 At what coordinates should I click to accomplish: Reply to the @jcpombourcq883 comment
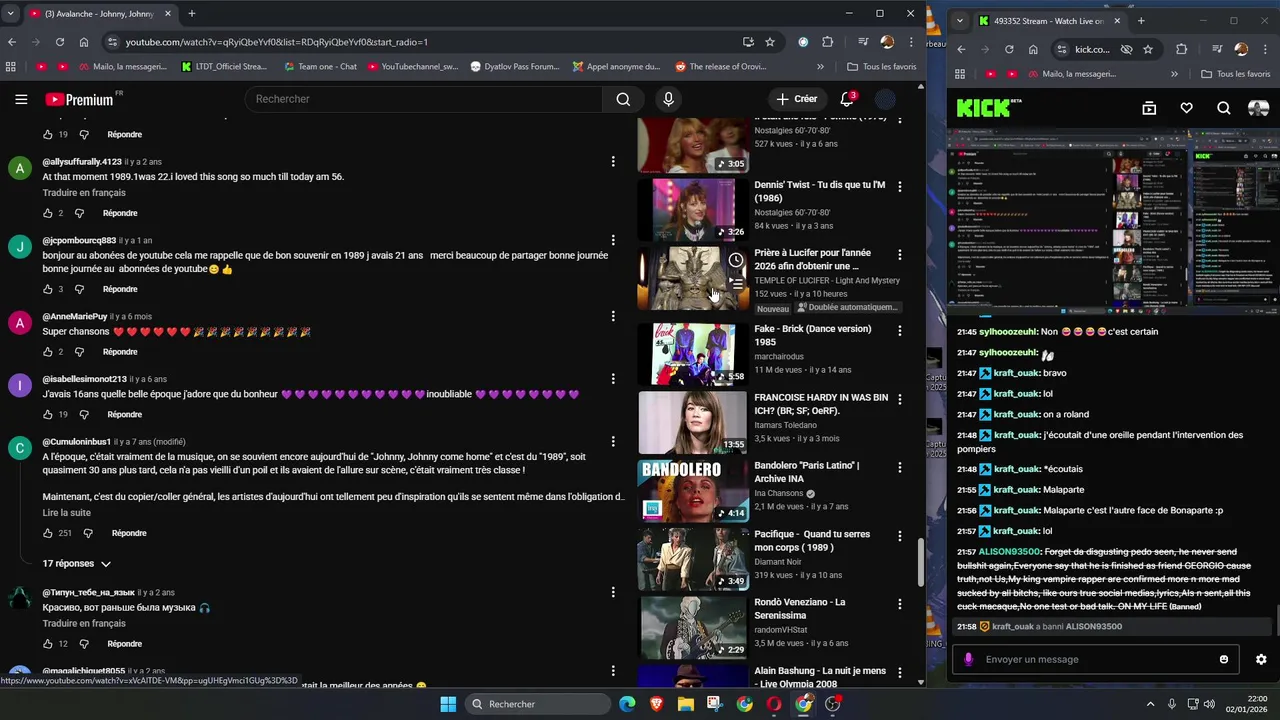point(120,289)
